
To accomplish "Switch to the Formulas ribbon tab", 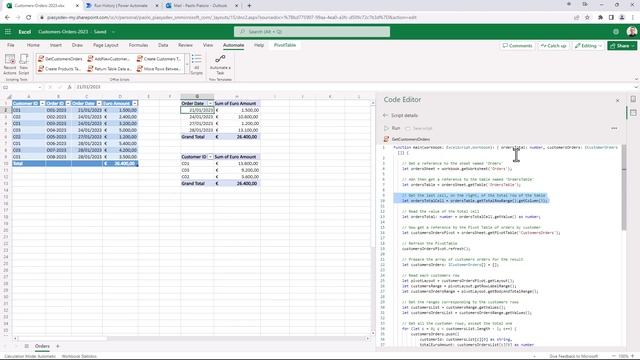I will click(138, 45).
